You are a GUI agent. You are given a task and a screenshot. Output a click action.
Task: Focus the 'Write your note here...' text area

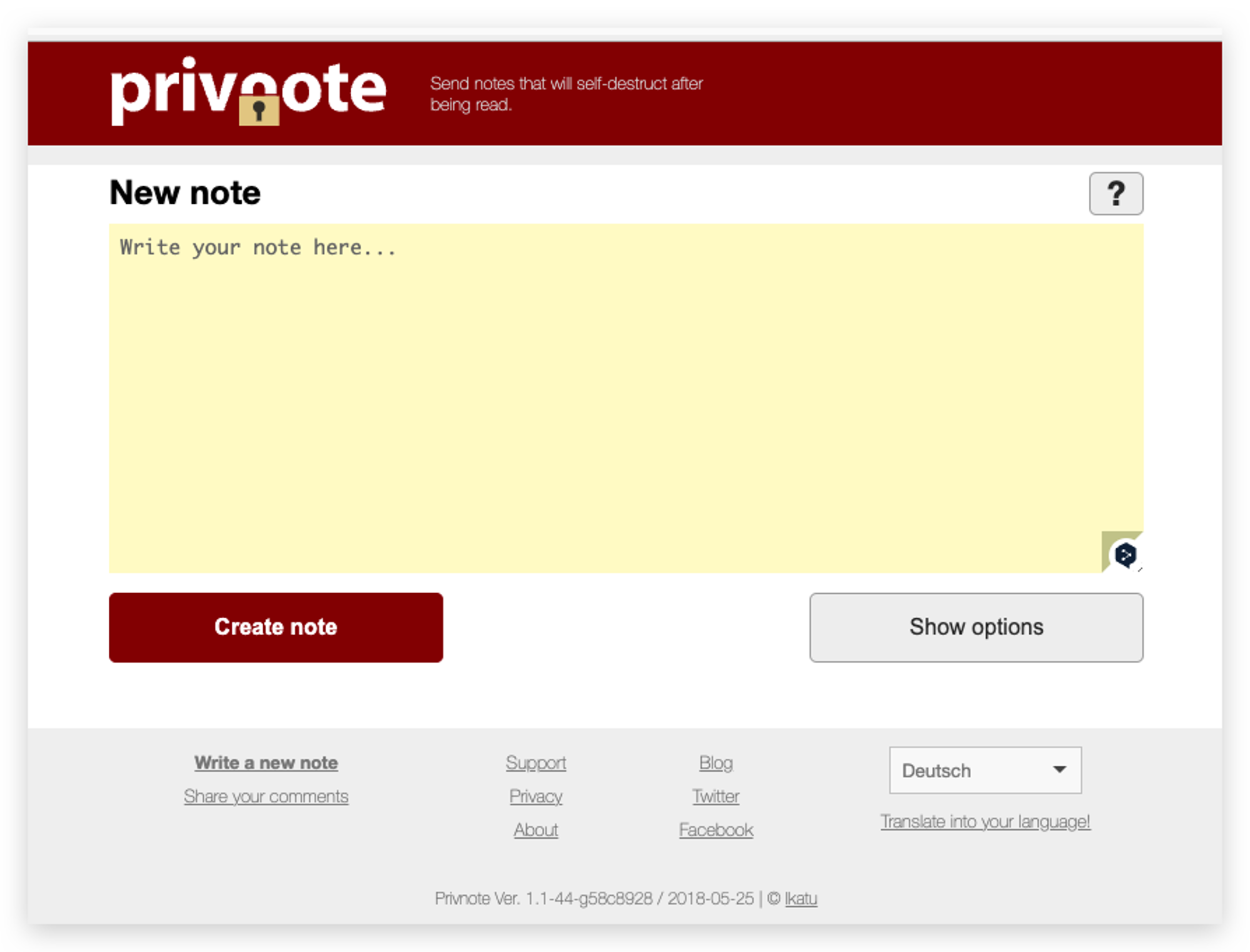(626, 398)
